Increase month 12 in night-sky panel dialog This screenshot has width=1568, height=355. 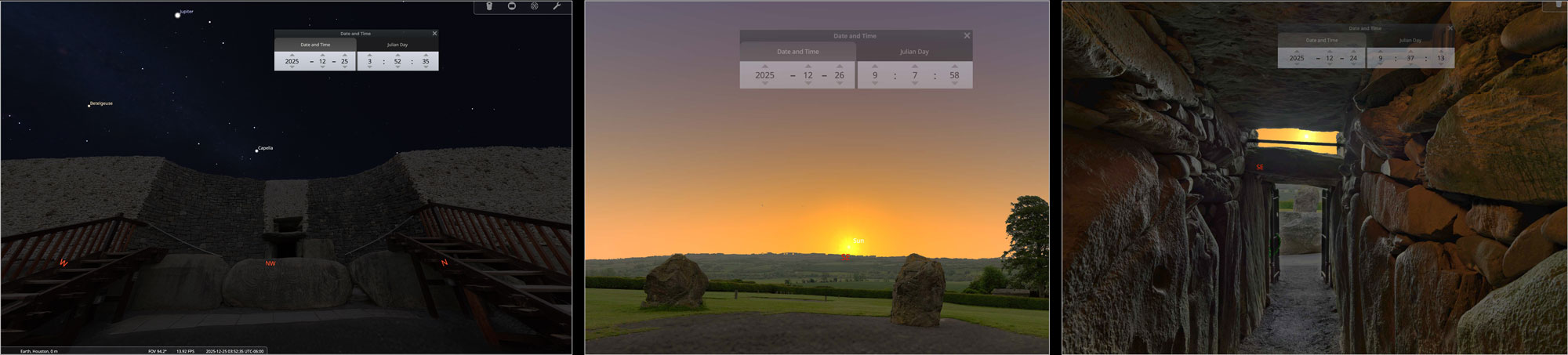[322, 55]
